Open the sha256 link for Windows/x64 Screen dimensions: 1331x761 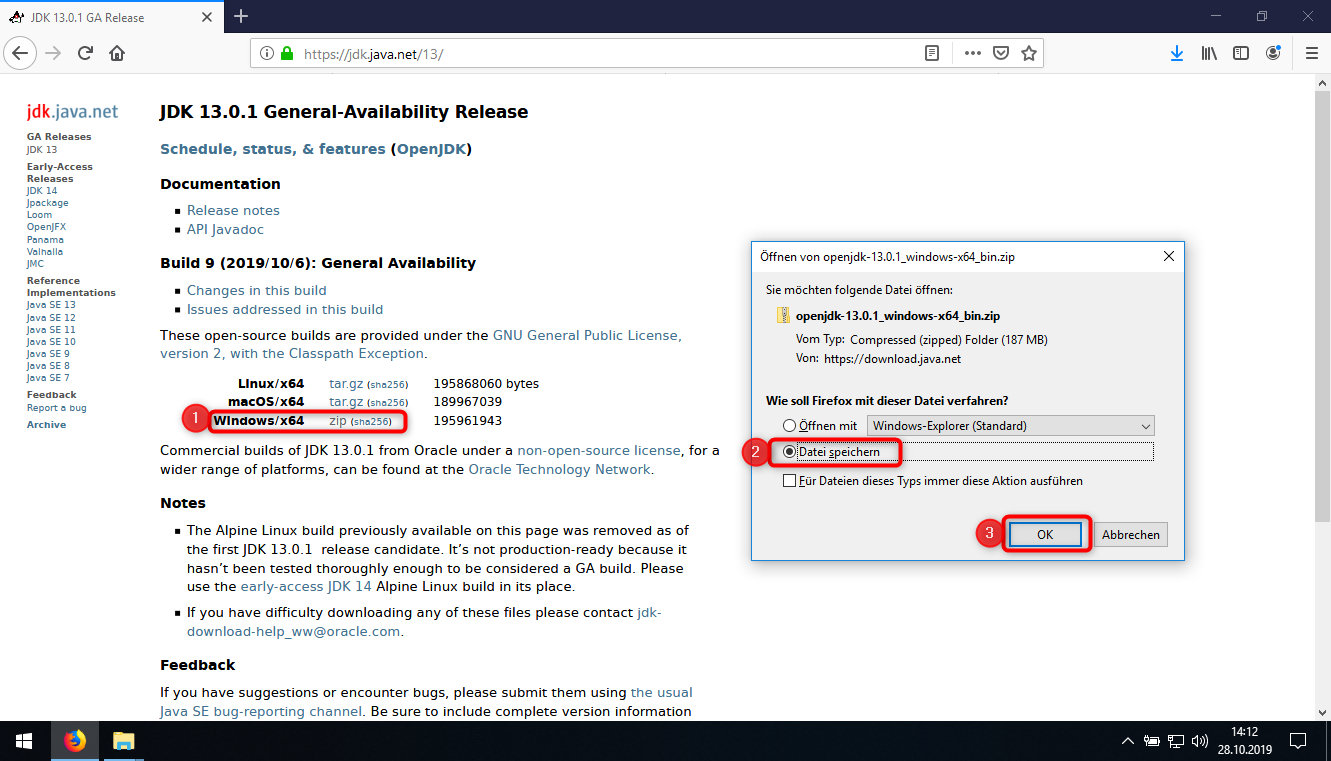[371, 422]
